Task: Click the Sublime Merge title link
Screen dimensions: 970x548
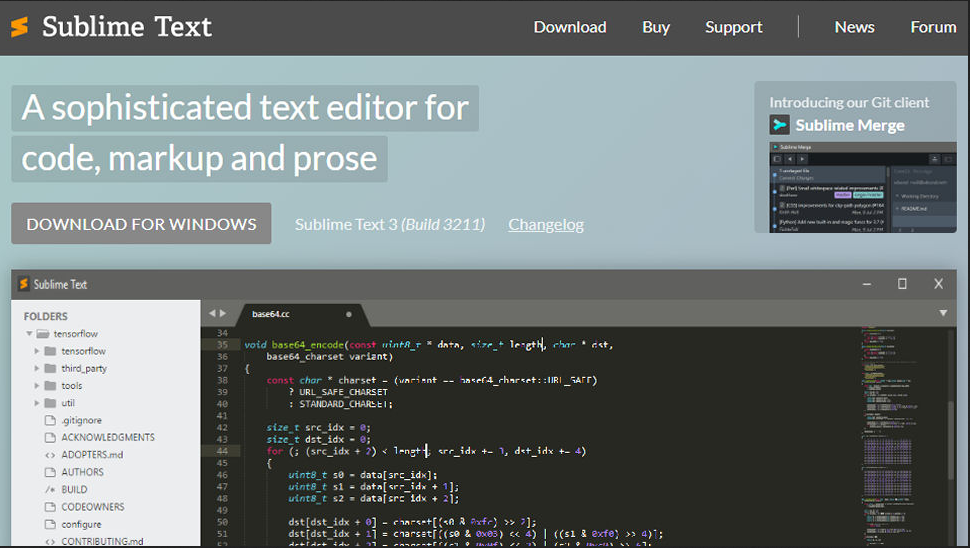Action: point(849,125)
